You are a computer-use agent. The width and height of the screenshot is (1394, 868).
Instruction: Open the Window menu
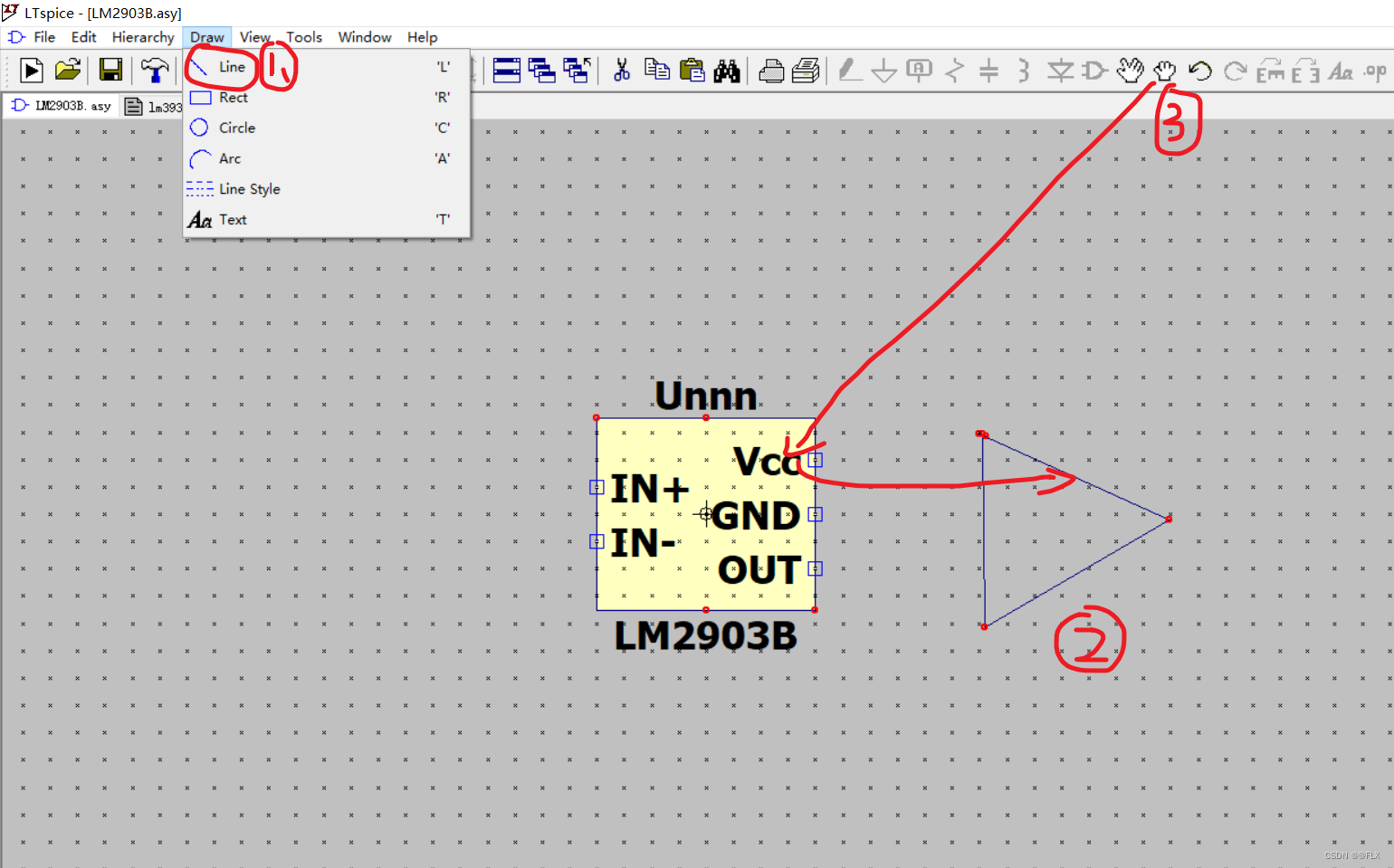(365, 37)
